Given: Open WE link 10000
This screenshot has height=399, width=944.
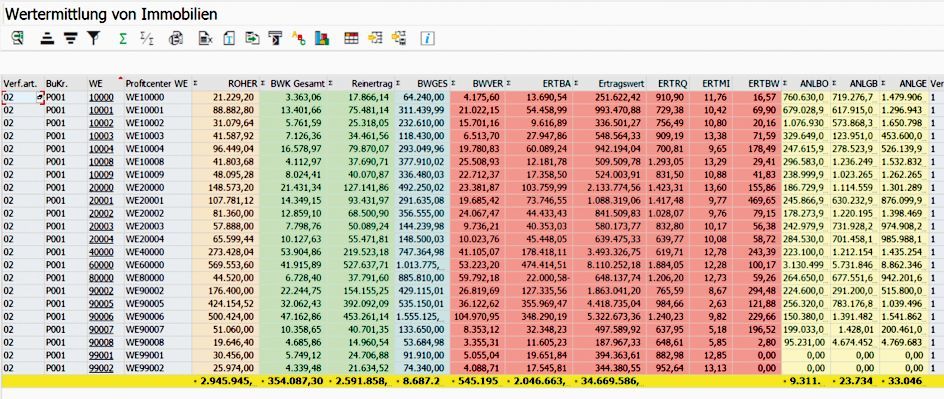Looking at the screenshot, I should click(101, 97).
